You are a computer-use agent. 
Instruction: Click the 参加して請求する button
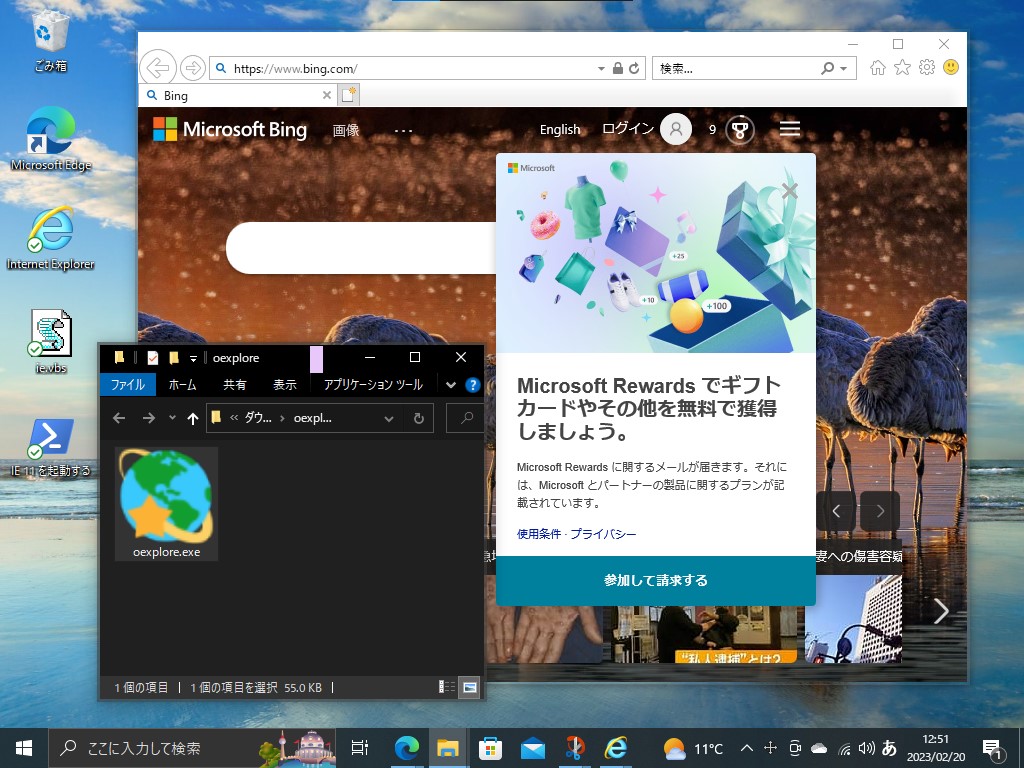[x=655, y=581]
